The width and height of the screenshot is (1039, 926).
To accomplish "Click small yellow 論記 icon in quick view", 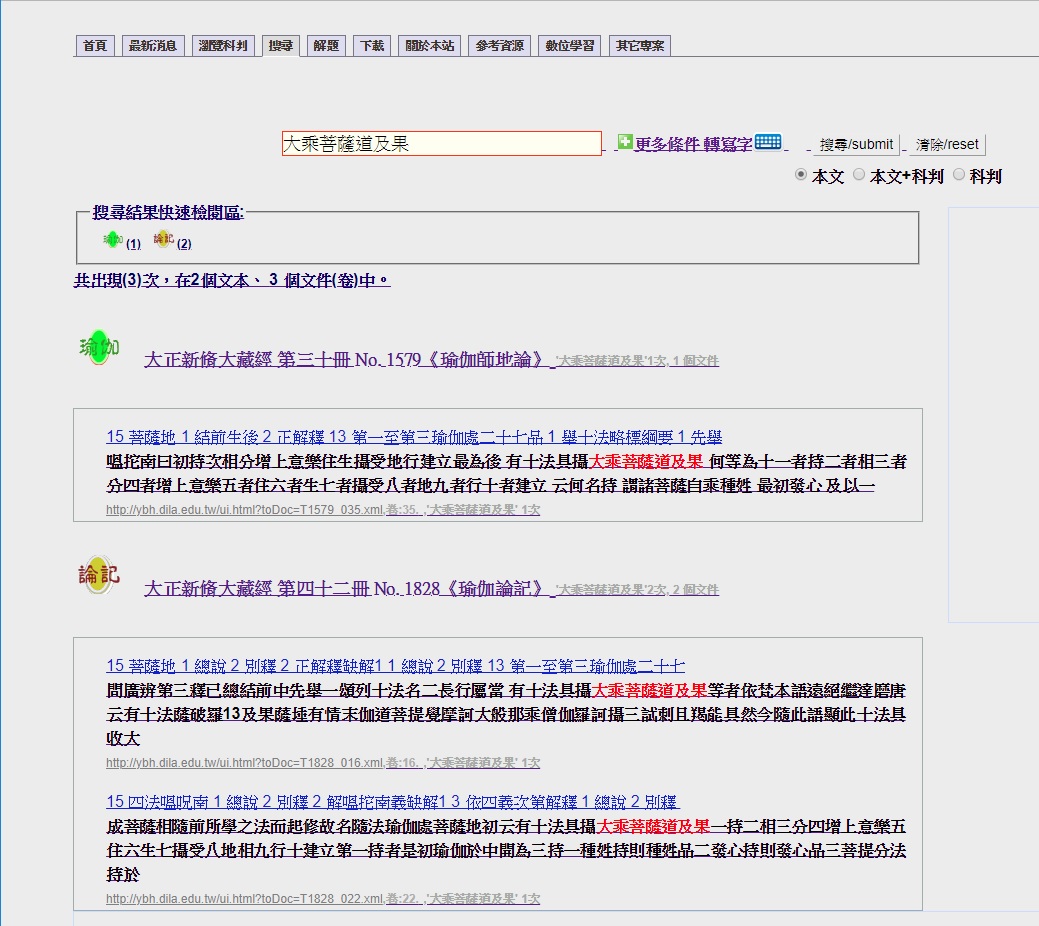I will coord(163,240).
